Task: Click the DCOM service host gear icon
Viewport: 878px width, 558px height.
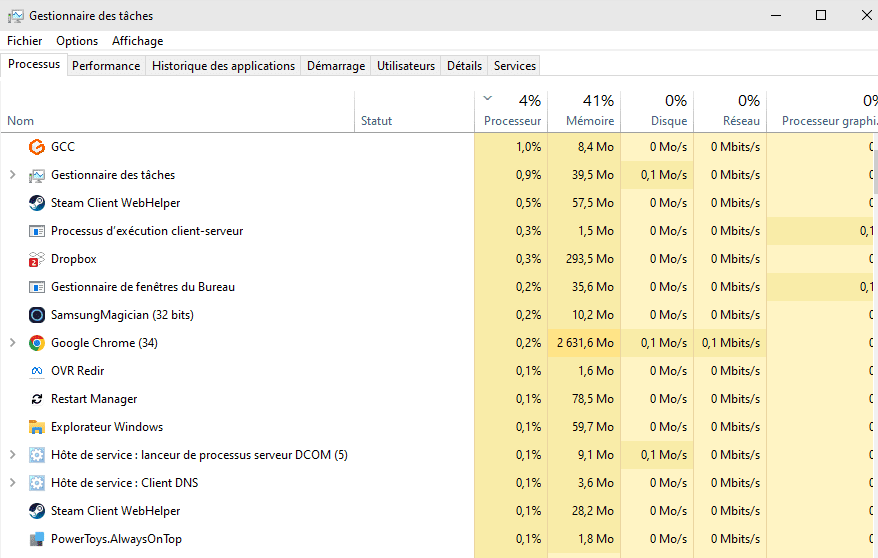Action: click(37, 454)
